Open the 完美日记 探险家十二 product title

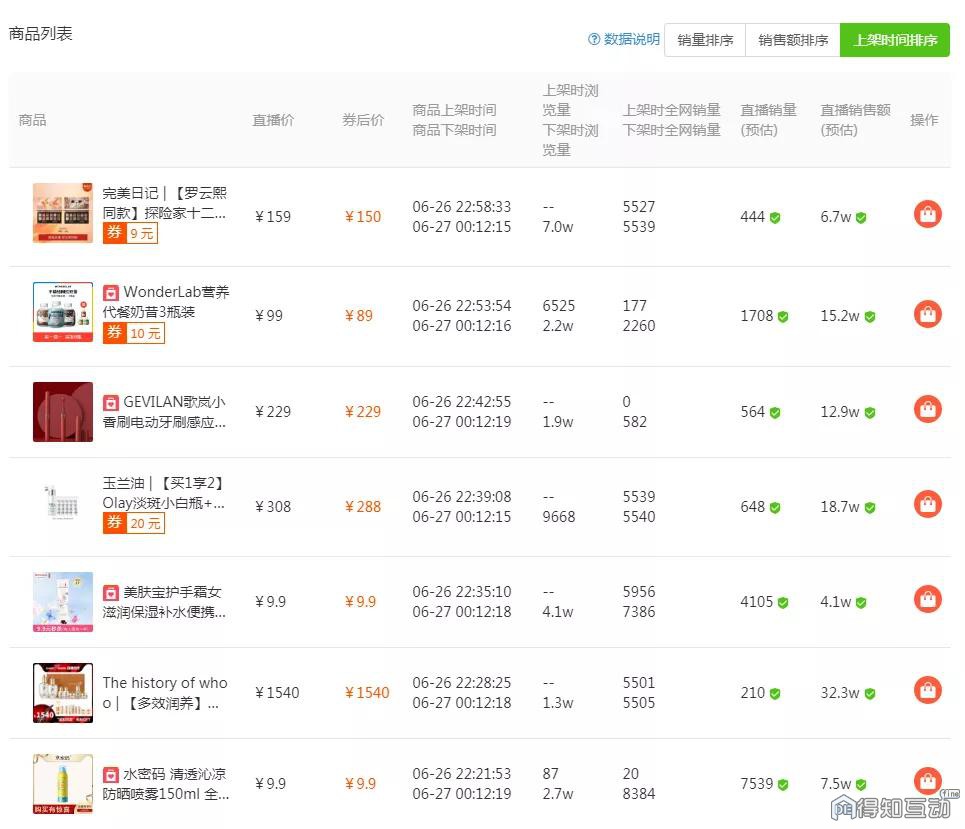point(164,203)
